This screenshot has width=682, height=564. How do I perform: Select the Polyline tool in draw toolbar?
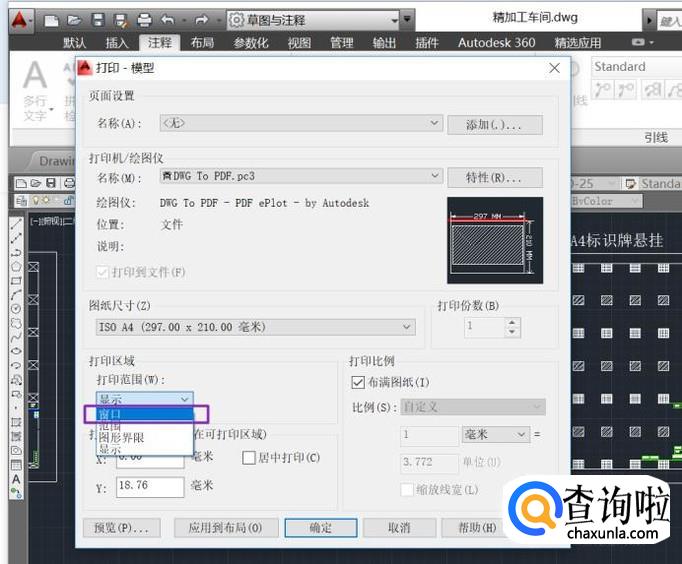[16, 253]
